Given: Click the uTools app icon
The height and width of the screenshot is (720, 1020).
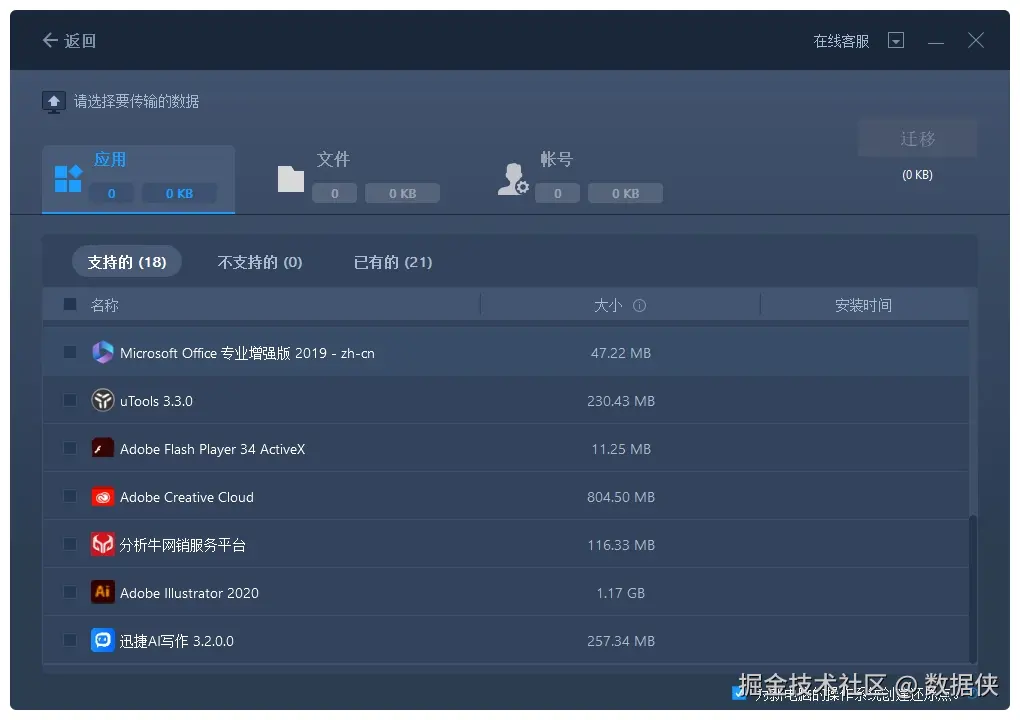Looking at the screenshot, I should [103, 400].
